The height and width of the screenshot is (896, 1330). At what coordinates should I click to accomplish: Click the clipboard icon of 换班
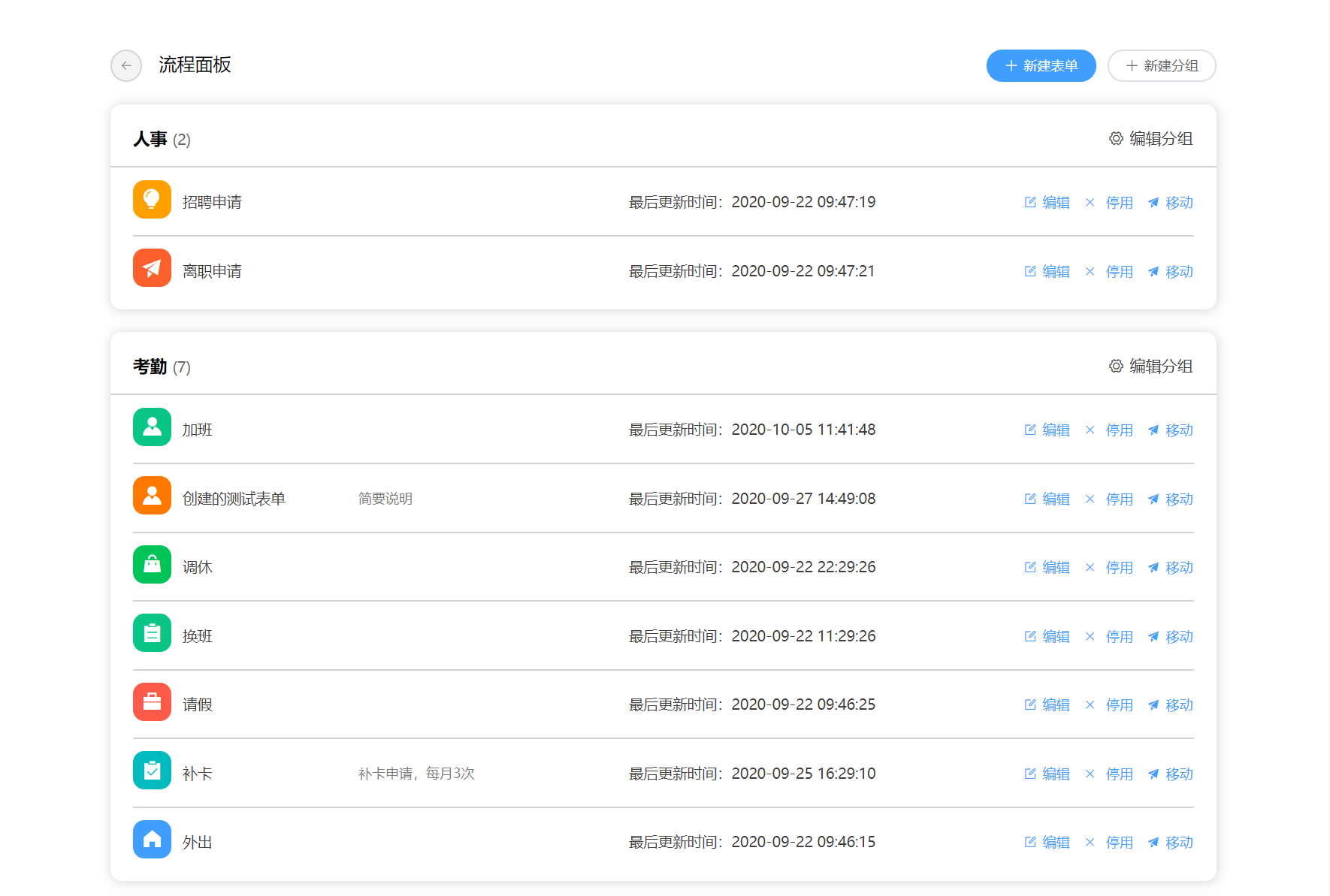point(152,633)
